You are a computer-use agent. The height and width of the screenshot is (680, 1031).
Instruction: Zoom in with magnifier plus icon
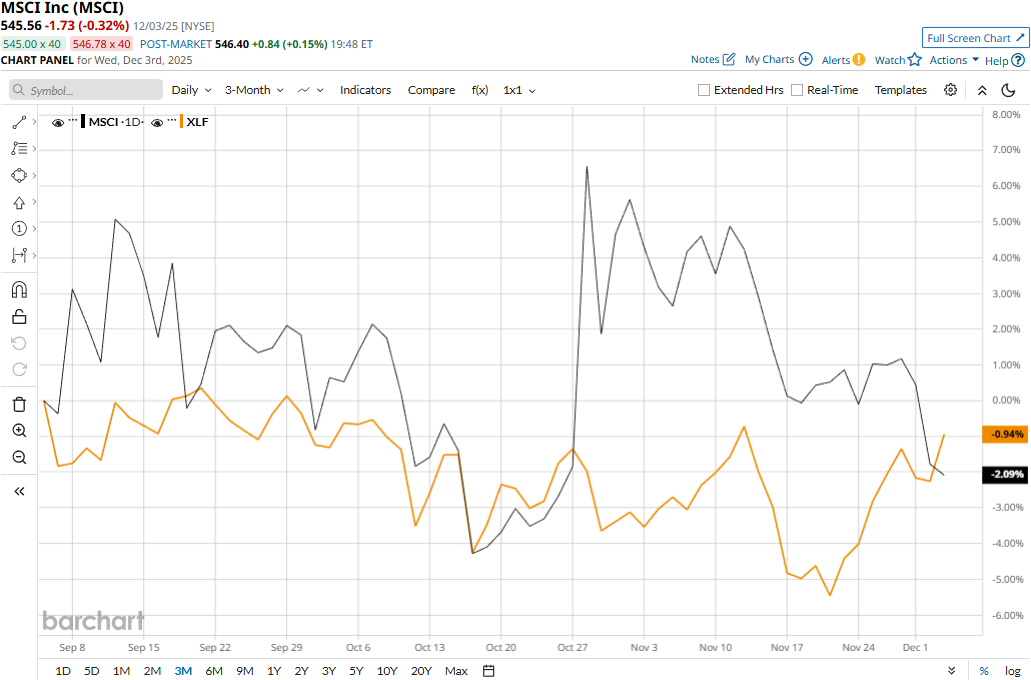19,431
